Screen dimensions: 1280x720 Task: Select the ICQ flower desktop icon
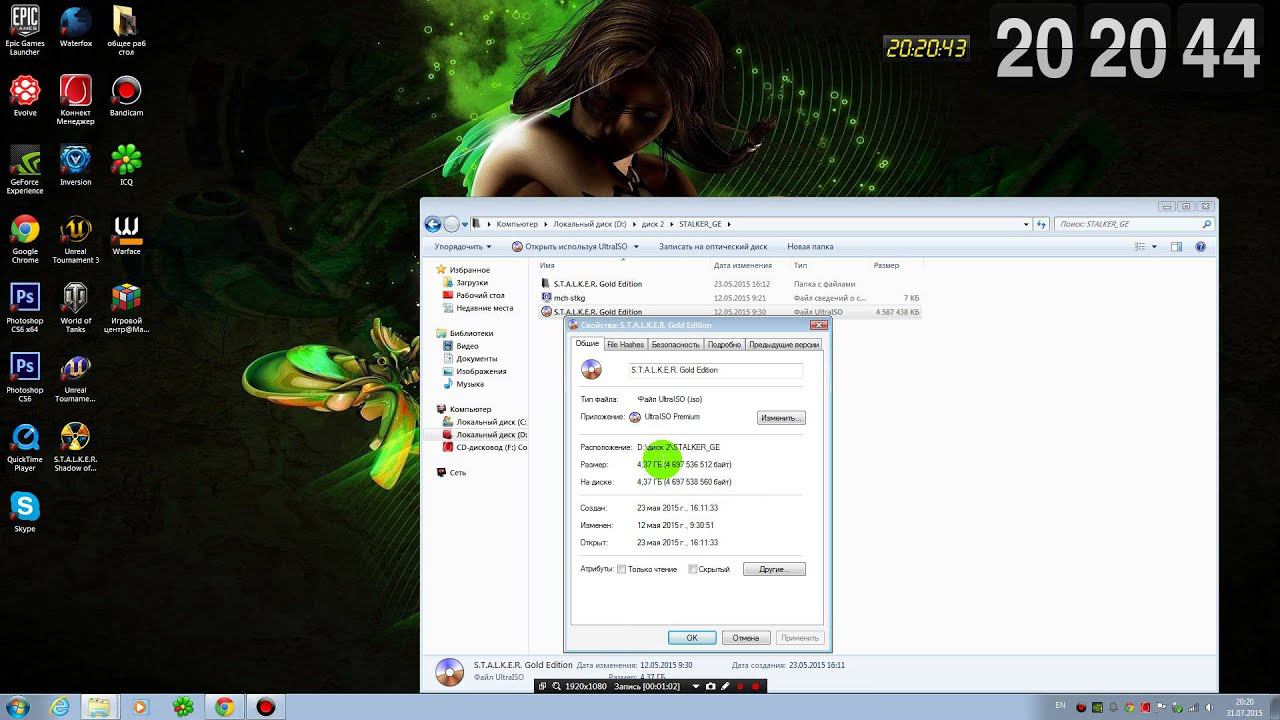coord(126,166)
